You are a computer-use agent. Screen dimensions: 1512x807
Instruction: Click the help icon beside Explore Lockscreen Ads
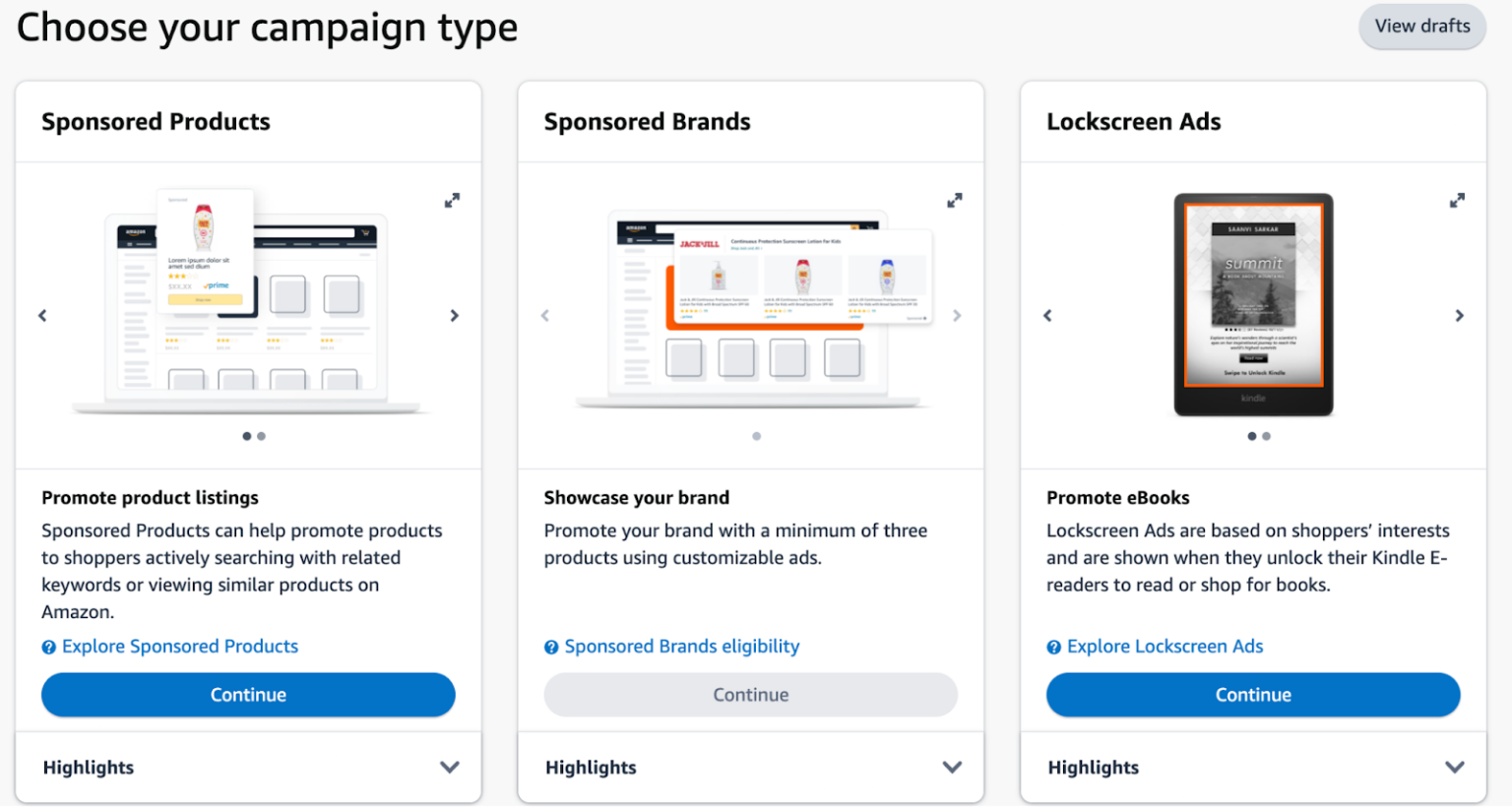tap(1053, 647)
